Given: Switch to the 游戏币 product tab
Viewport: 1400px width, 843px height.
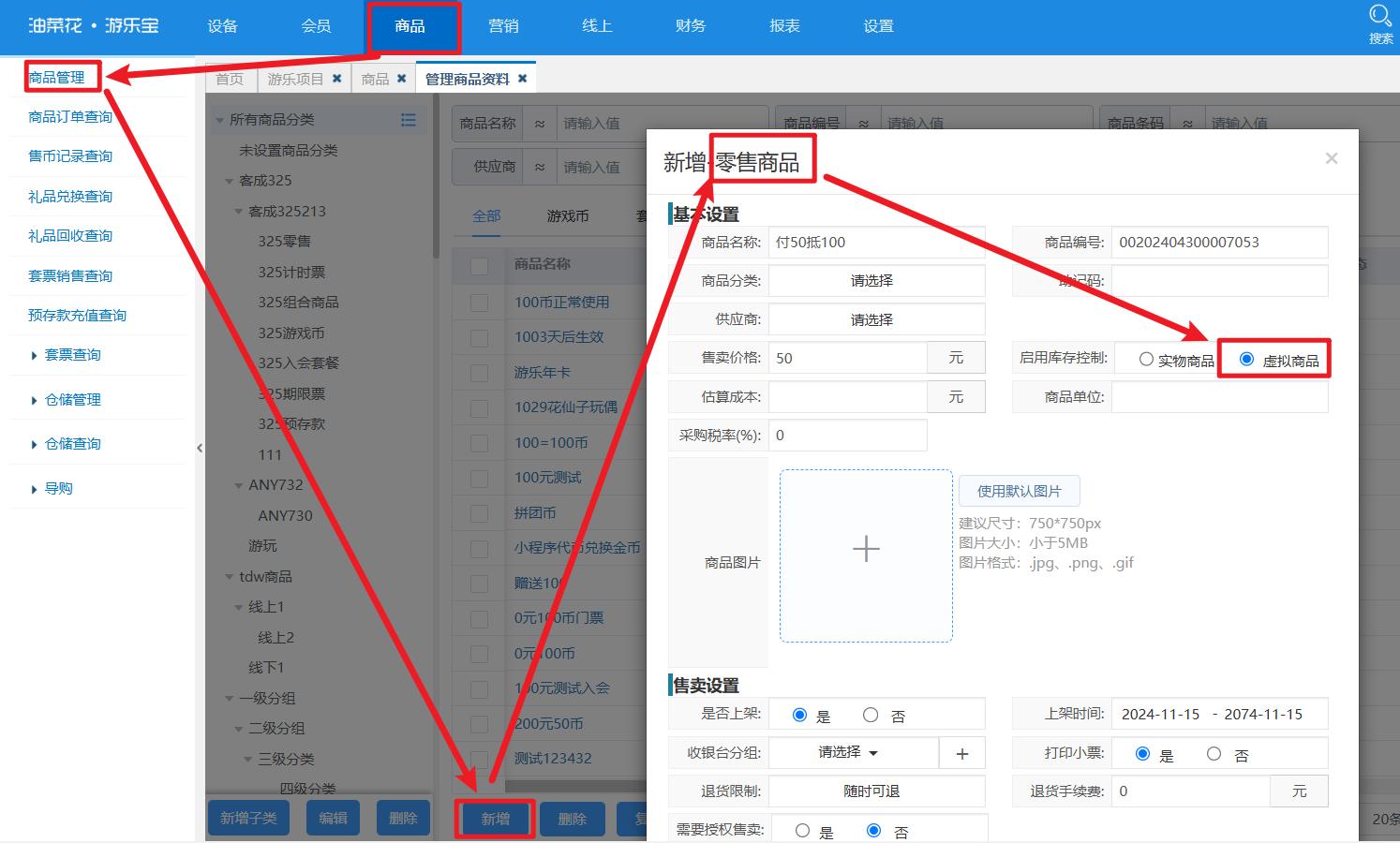Looking at the screenshot, I should point(568,216).
